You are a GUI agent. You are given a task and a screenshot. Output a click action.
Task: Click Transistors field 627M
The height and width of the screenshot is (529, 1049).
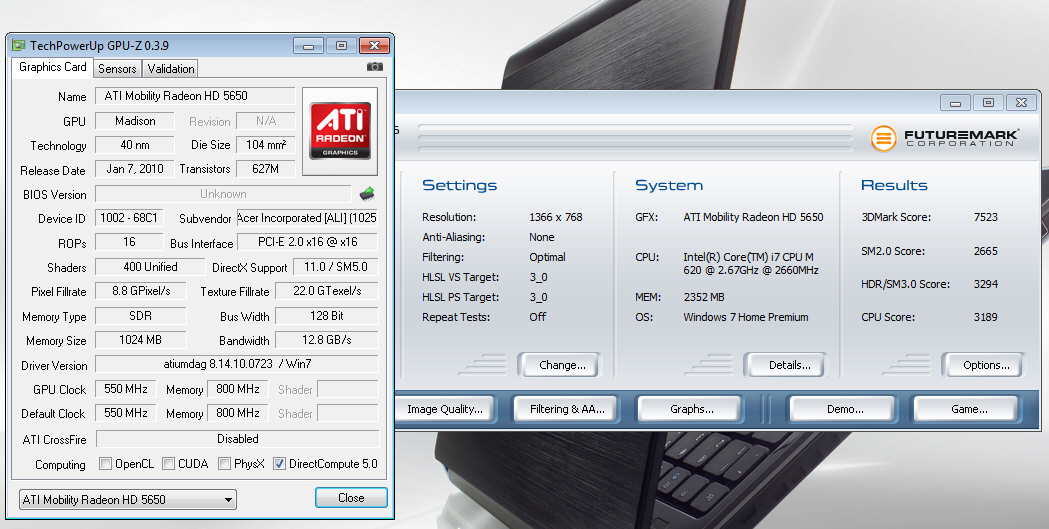[x=266, y=169]
